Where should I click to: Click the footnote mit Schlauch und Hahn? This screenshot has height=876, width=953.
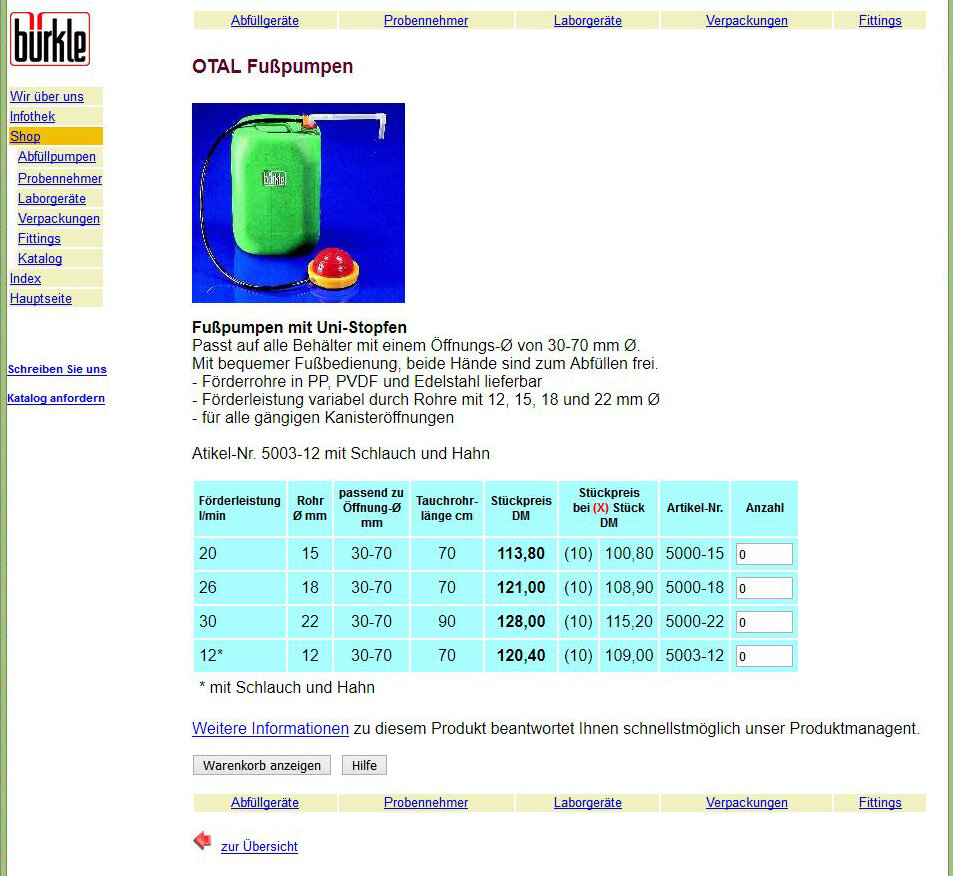(x=287, y=688)
